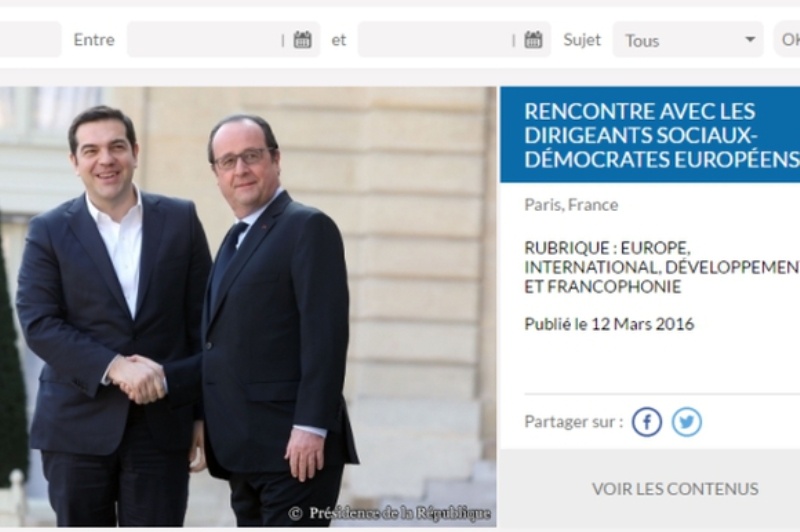
Task: Click the Partager sur label
Action: tap(573, 422)
